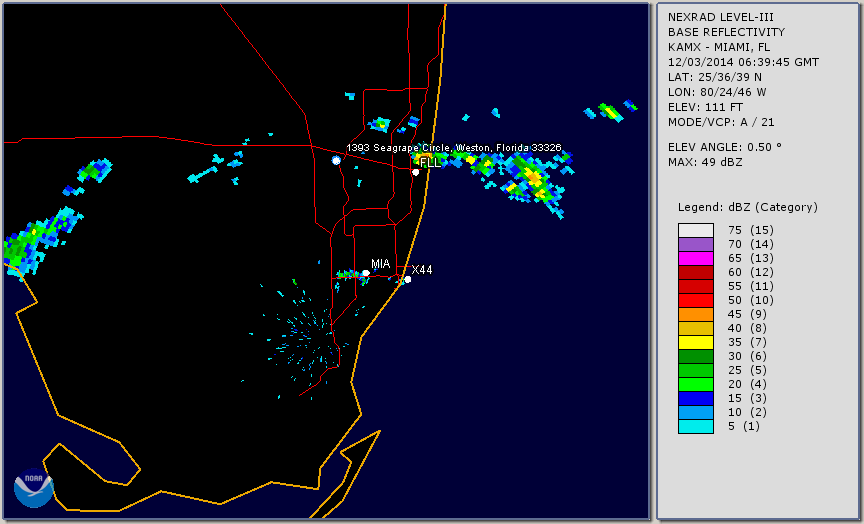Select the 30 dBZ dark green swatch
The width and height of the screenshot is (864, 524).
[696, 356]
